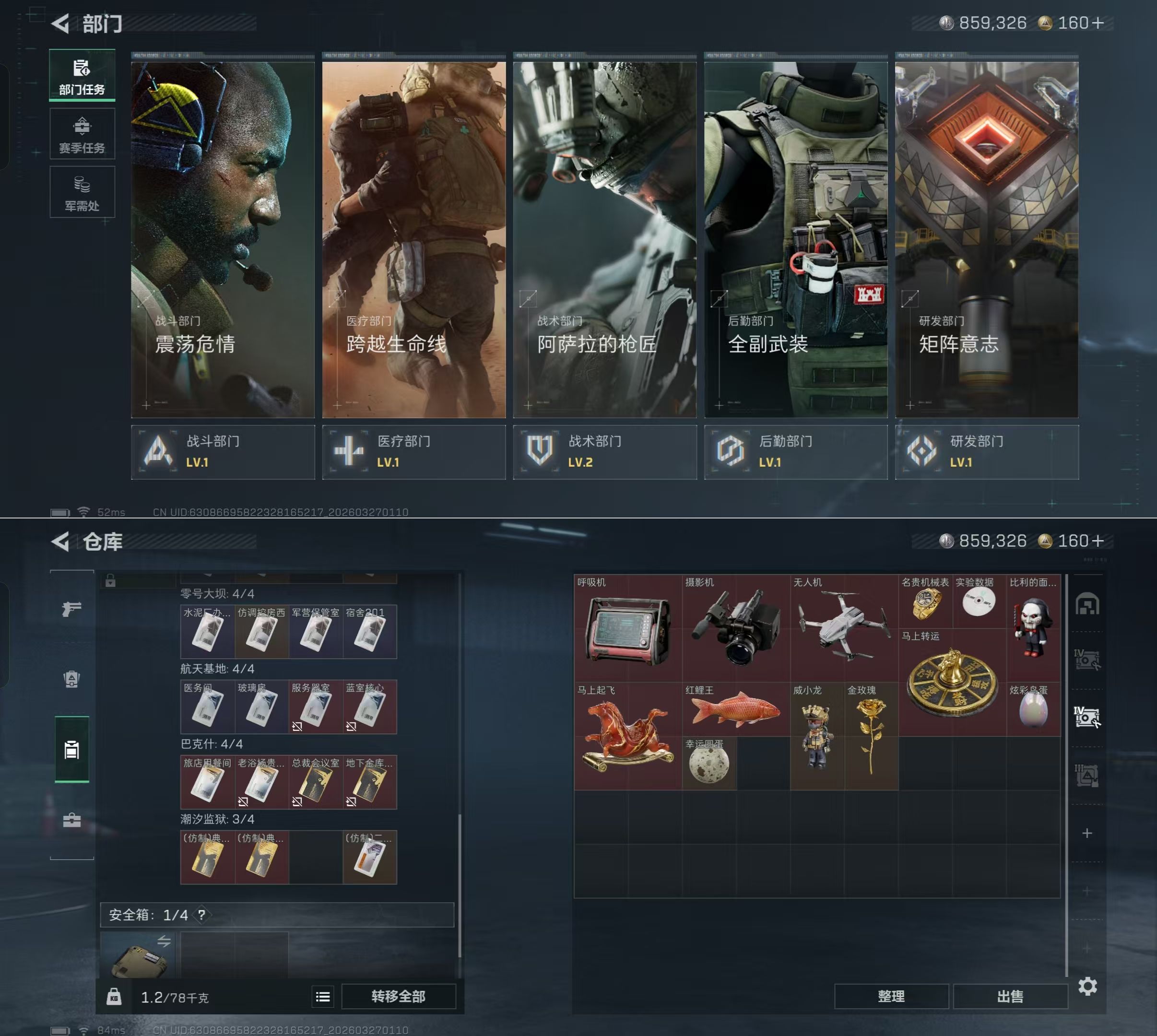Select the backpack category icon in warehouse sidebar

(x=72, y=679)
